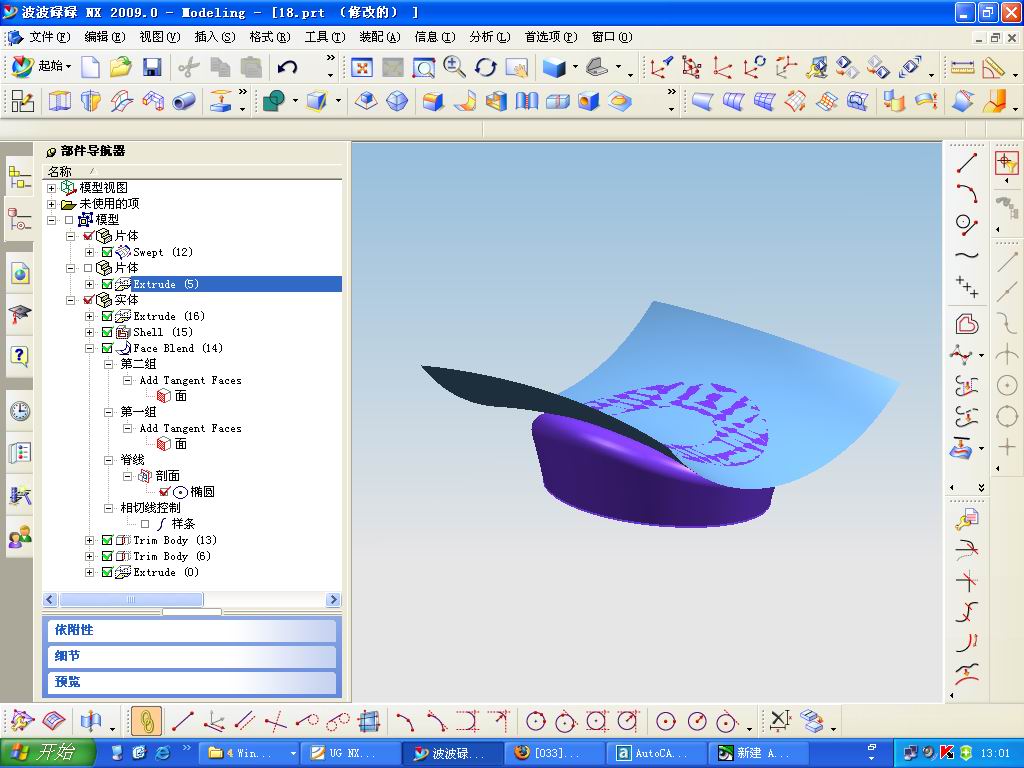Viewport: 1024px width, 768px height.
Task: Click the Undo arrow icon
Action: [x=287, y=67]
